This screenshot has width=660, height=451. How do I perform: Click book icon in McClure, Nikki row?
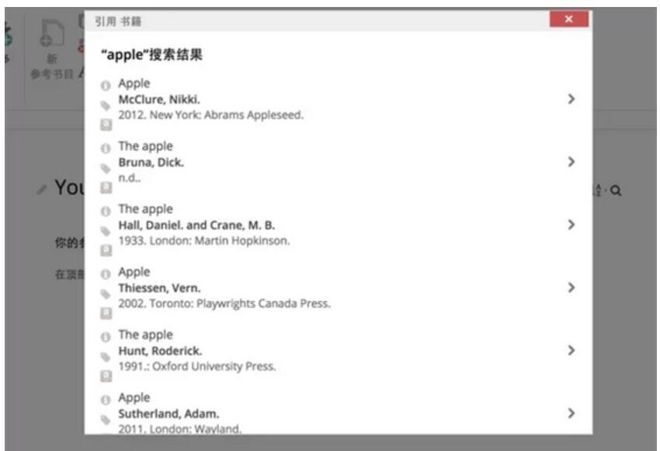pyautogui.click(x=106, y=125)
